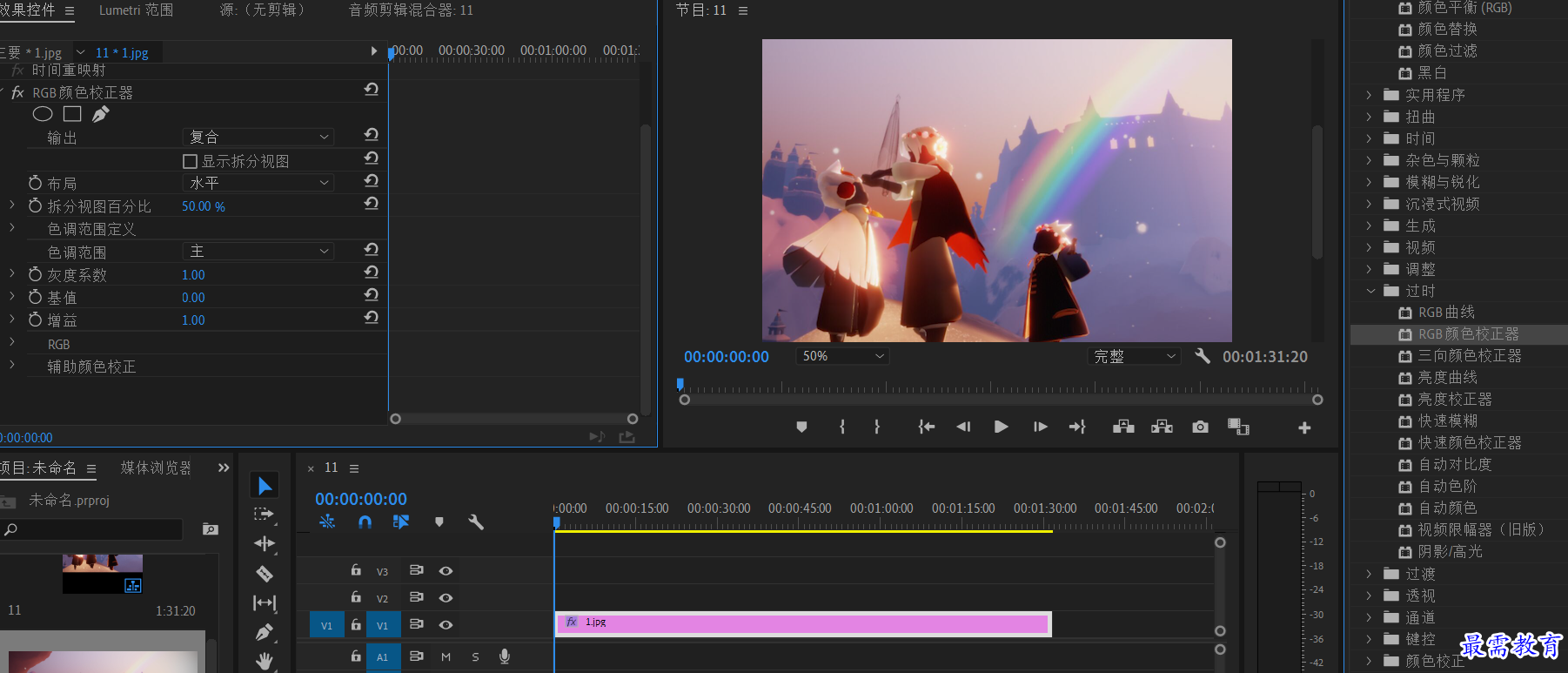The height and width of the screenshot is (673, 1568).
Task: Open the 色调范围 dropdown set to 主
Action: tap(258, 251)
